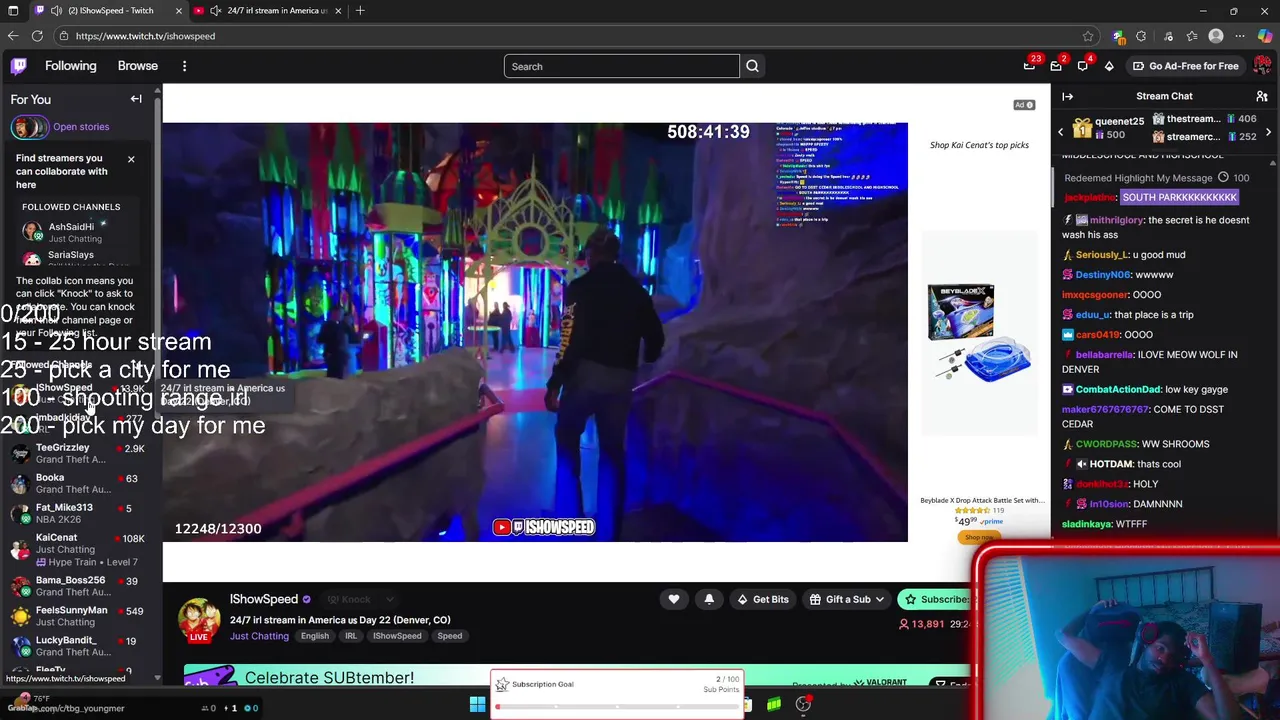1280x720 pixels.
Task: Collapse the Stream Chat panel
Action: [x=1067, y=96]
